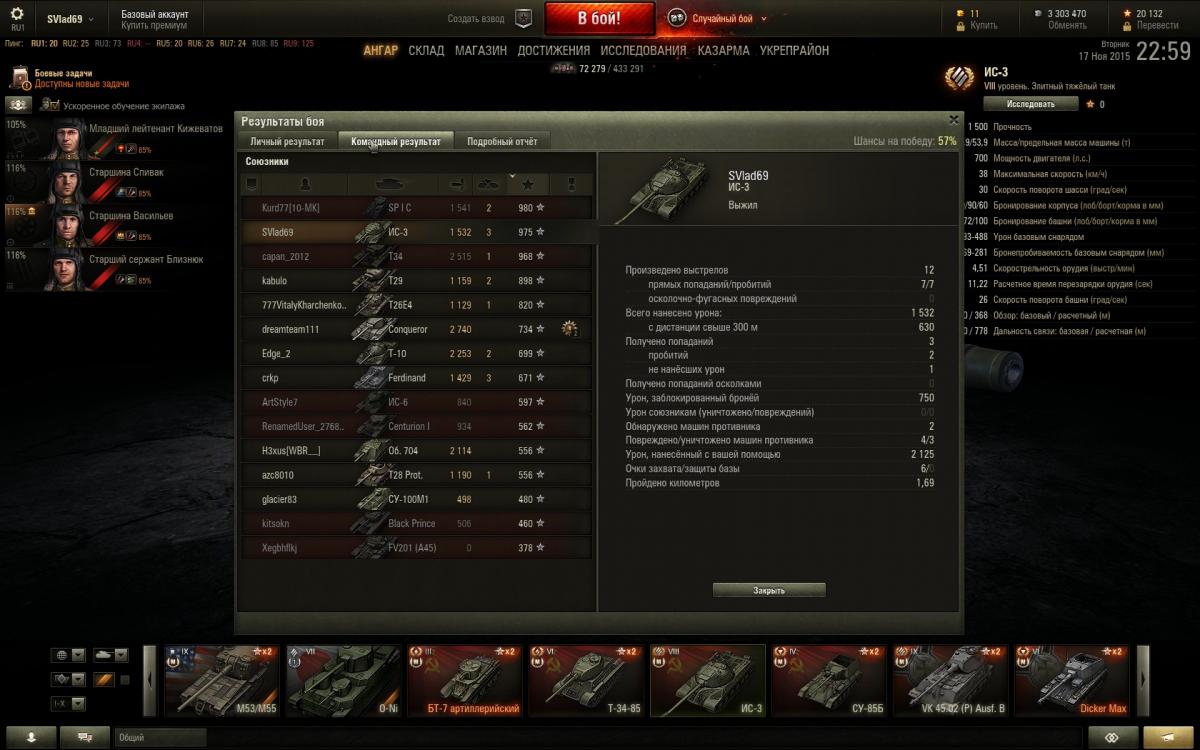This screenshot has width=1200, height=750.
Task: Select the Т-34-85 tank in carousel
Action: coord(586,680)
